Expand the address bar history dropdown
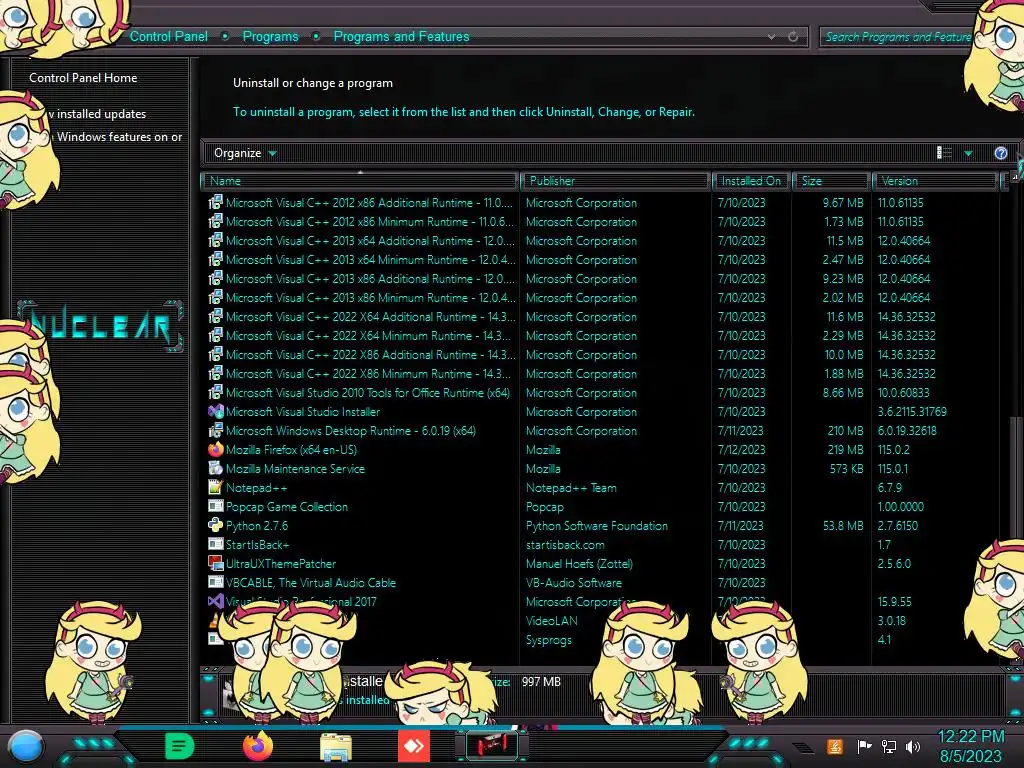1024x768 pixels. click(x=771, y=37)
